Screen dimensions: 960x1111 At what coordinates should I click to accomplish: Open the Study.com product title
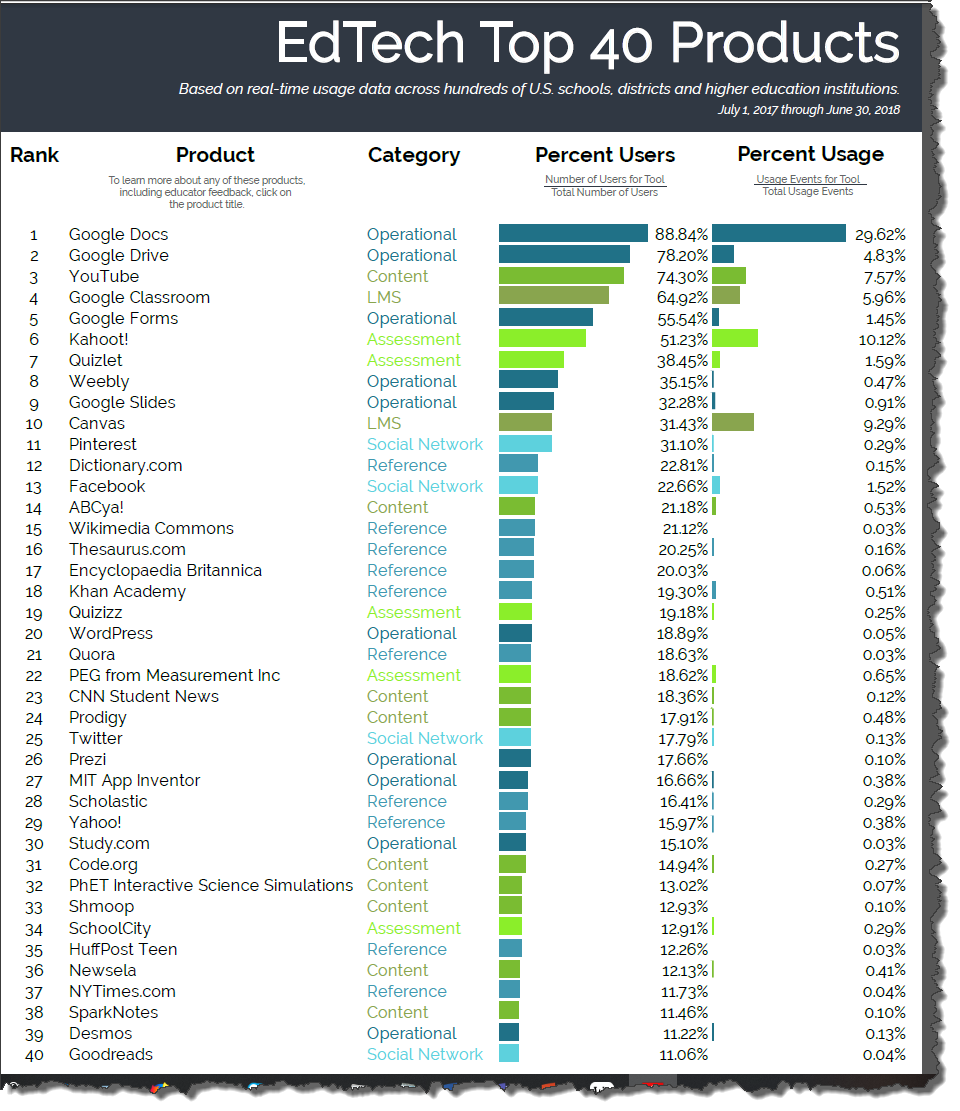(x=109, y=844)
